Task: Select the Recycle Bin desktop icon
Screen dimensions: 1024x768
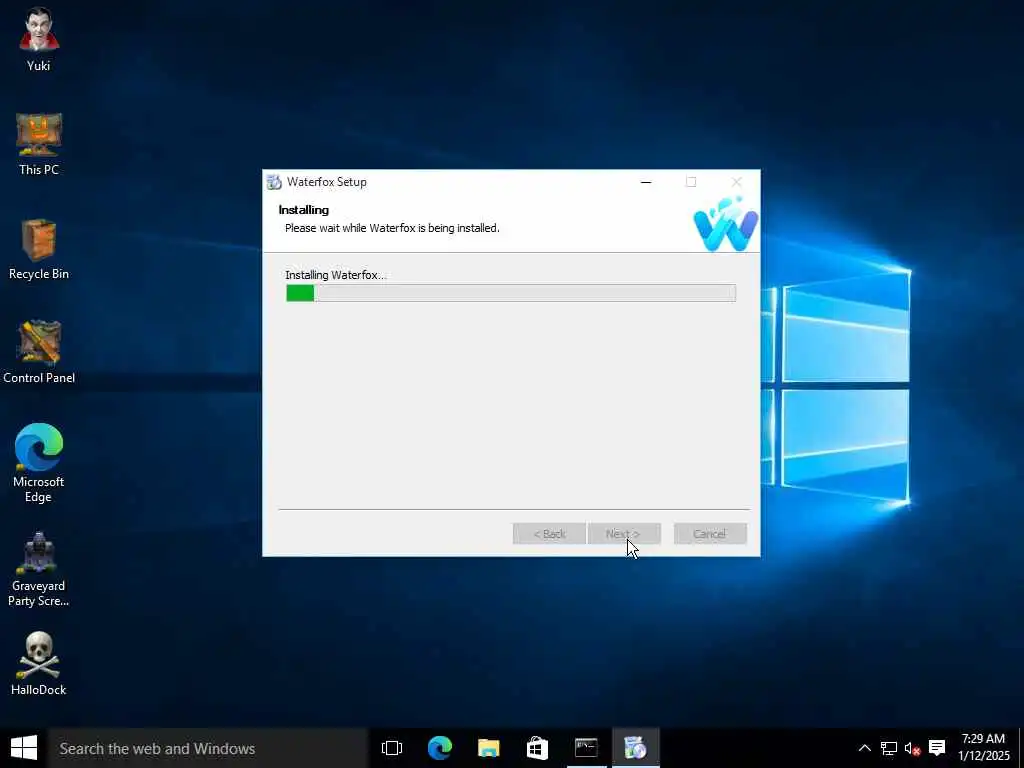Action: click(39, 249)
